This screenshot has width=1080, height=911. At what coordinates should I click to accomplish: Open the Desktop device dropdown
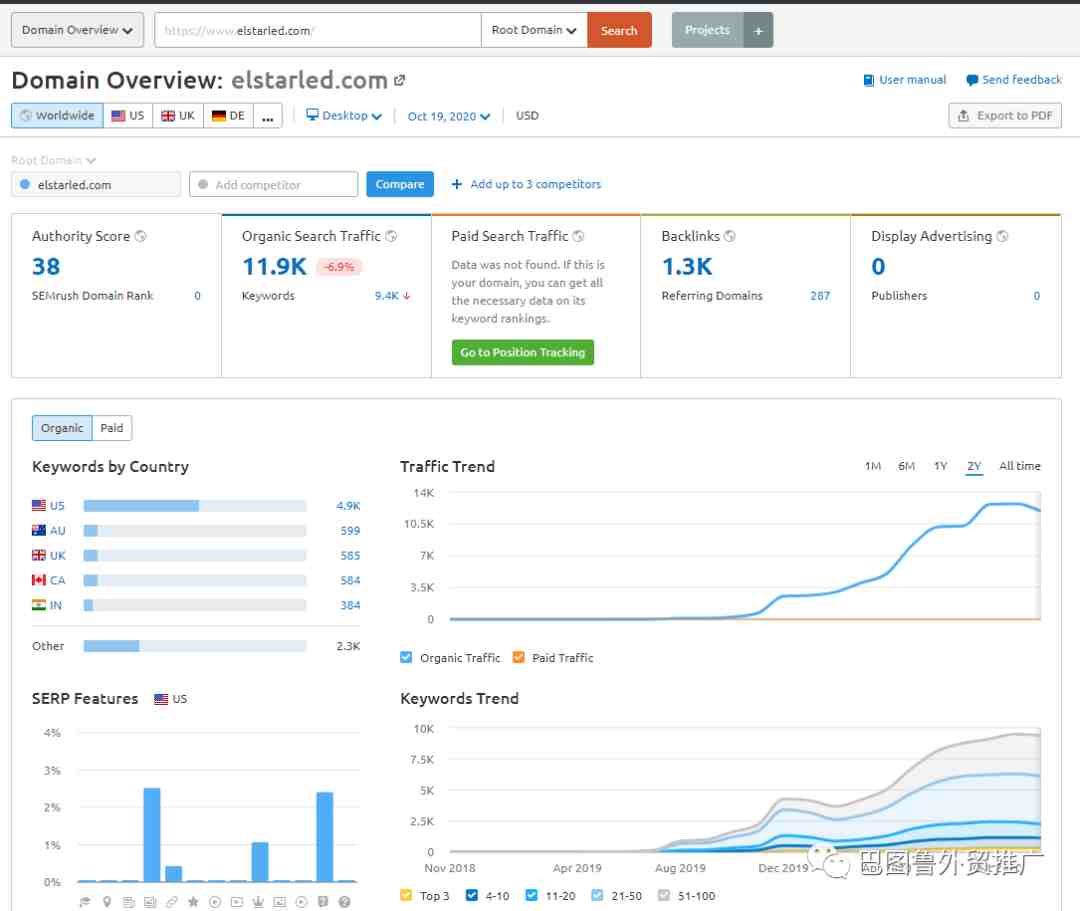coord(344,115)
